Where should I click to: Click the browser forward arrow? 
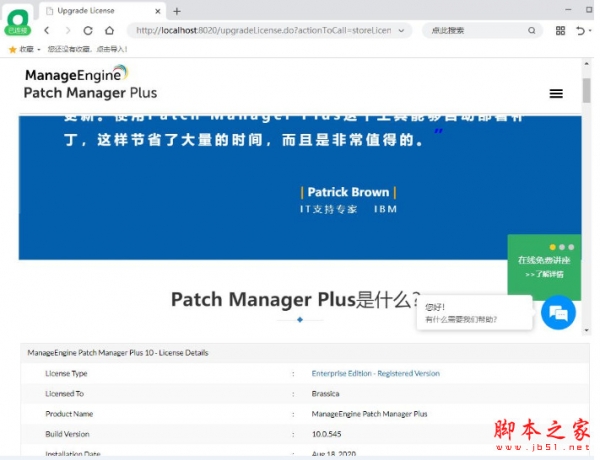point(68,30)
